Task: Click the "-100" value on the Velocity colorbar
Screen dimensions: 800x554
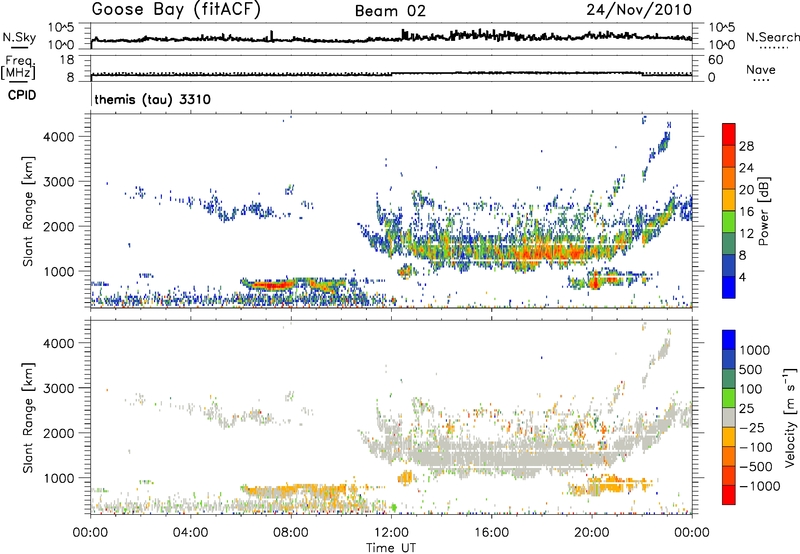Action: (756, 447)
